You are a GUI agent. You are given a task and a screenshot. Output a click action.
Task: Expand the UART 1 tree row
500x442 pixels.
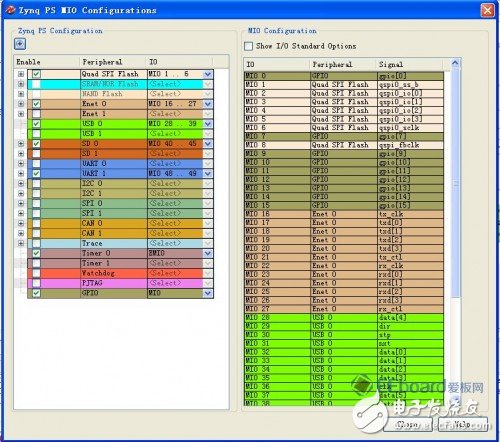tap(21, 173)
